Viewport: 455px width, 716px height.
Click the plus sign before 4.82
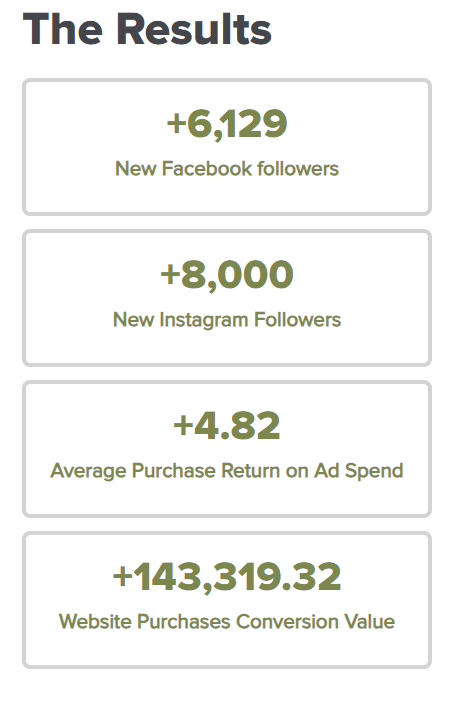(183, 425)
